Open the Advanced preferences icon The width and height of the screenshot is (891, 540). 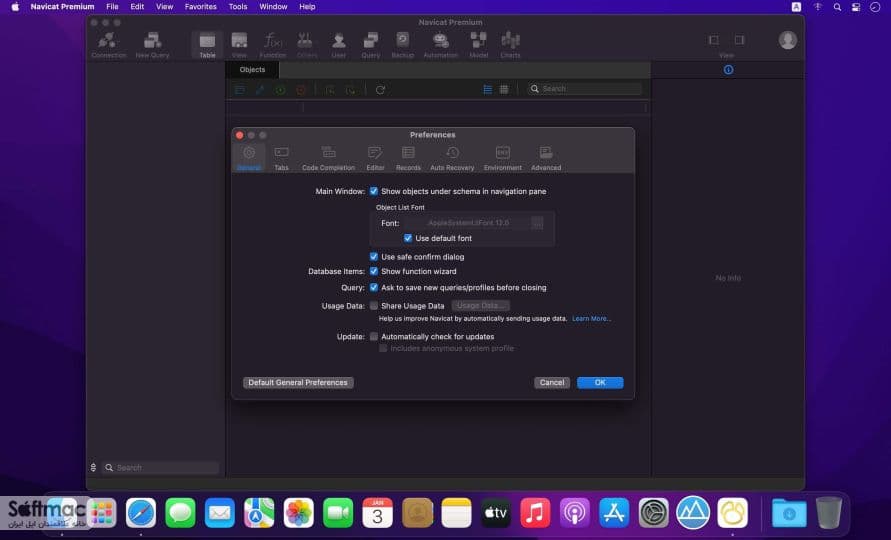pos(546,157)
